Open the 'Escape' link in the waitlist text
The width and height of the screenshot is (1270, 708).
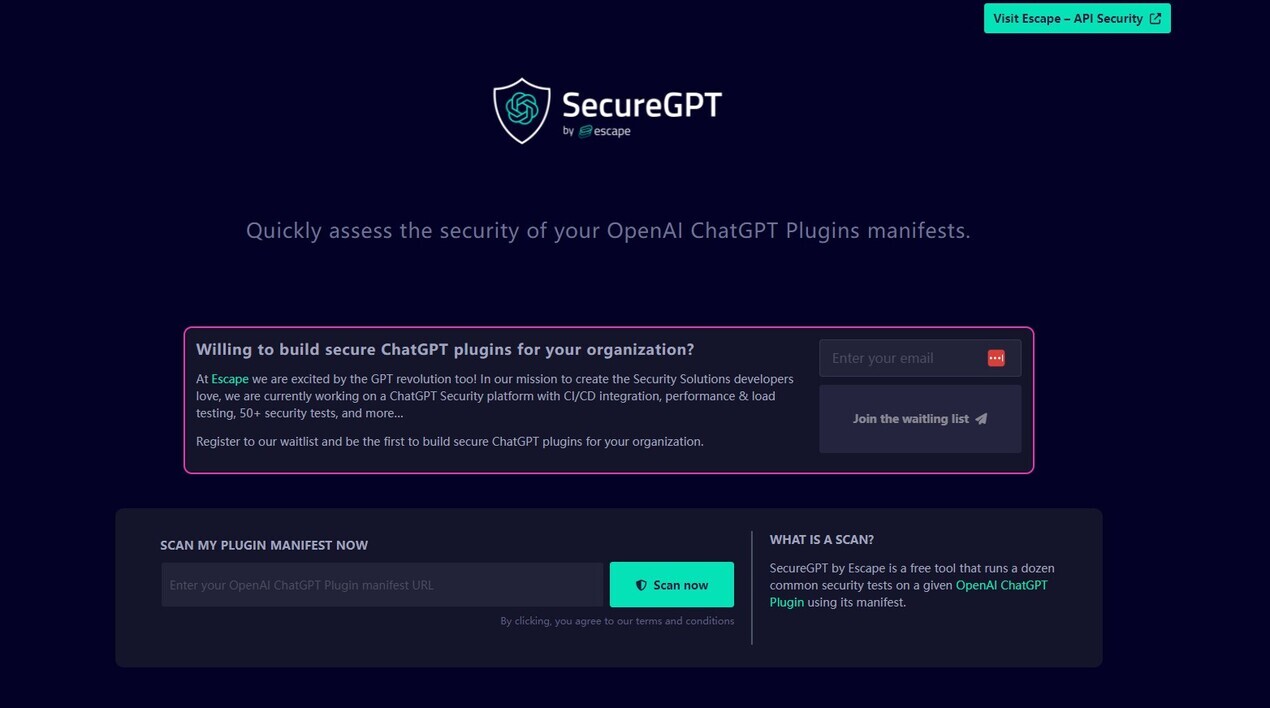point(229,379)
